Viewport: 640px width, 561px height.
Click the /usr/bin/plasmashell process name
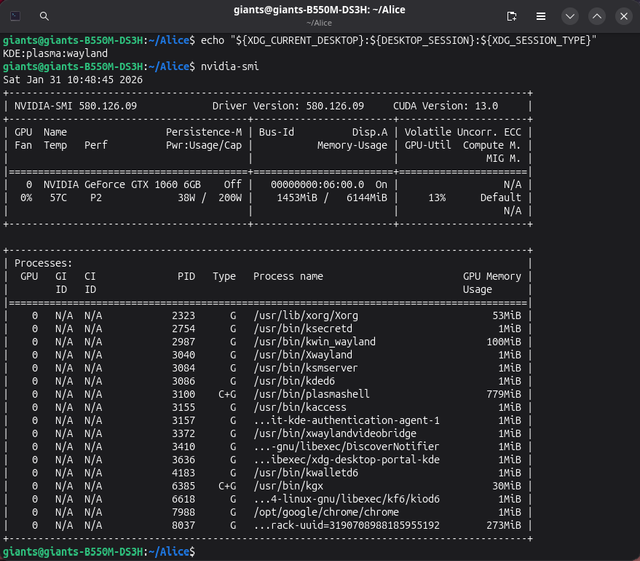[311, 394]
